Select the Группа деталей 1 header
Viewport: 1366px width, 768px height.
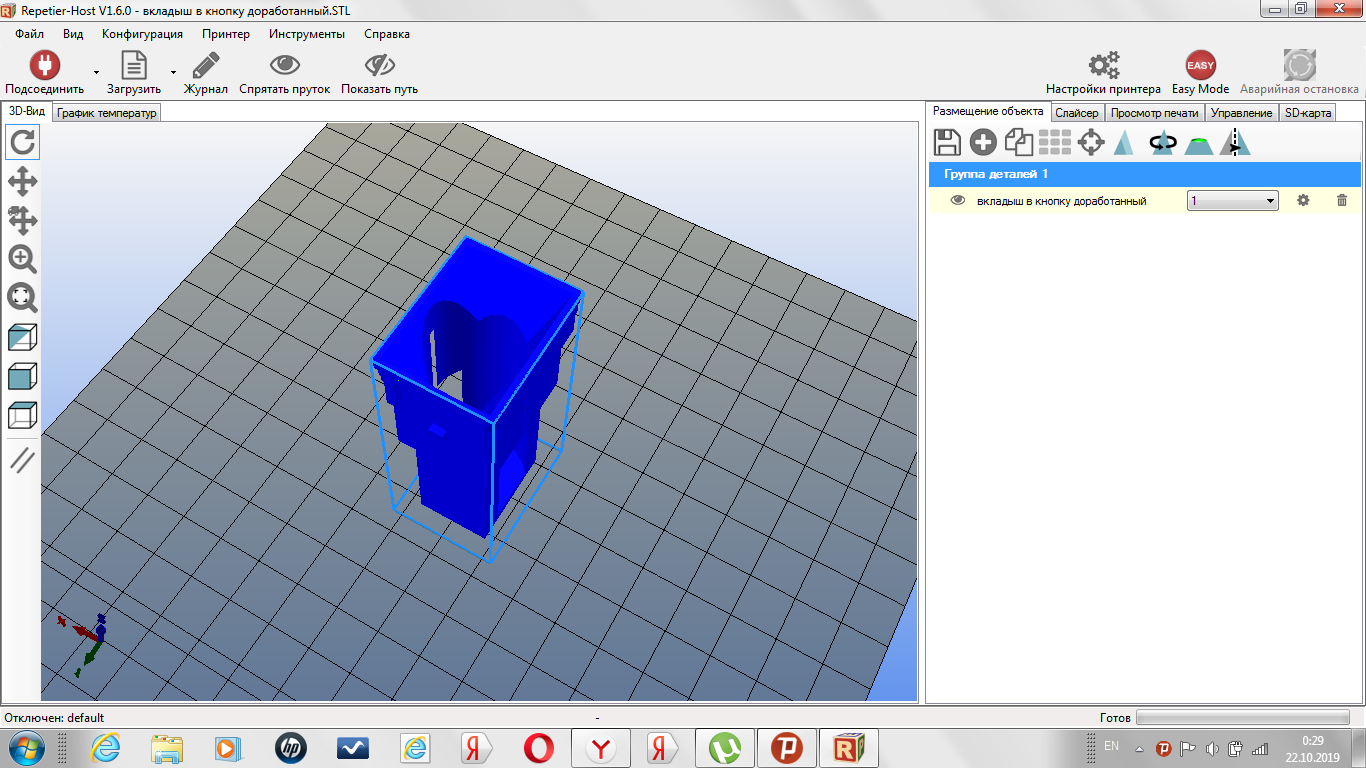(1145, 174)
